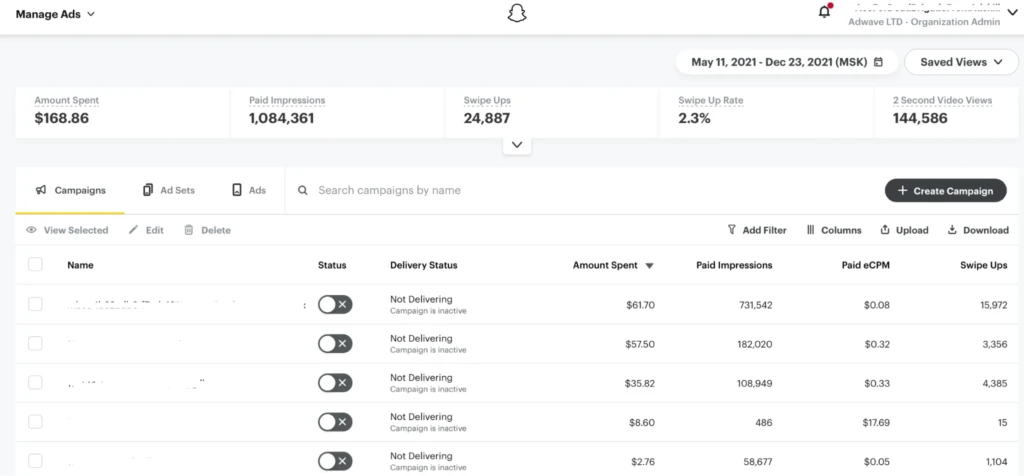The image size is (1024, 476).
Task: Check the select-all checkbox in header
Action: tap(35, 264)
